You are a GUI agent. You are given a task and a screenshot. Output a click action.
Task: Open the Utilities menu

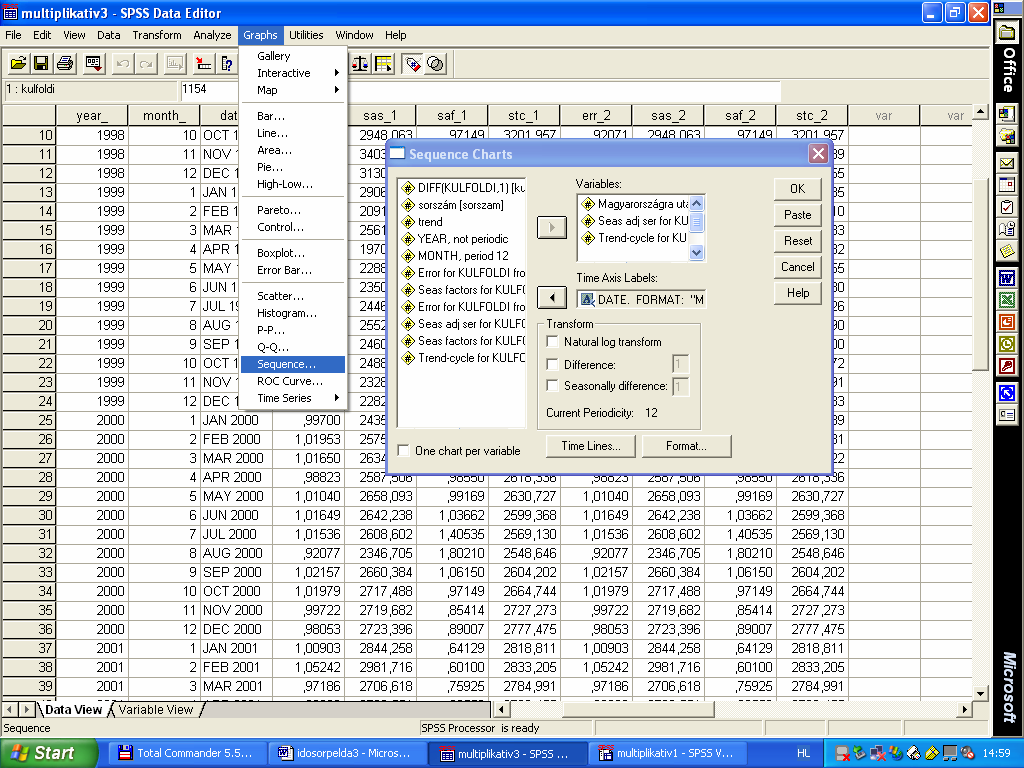click(306, 35)
